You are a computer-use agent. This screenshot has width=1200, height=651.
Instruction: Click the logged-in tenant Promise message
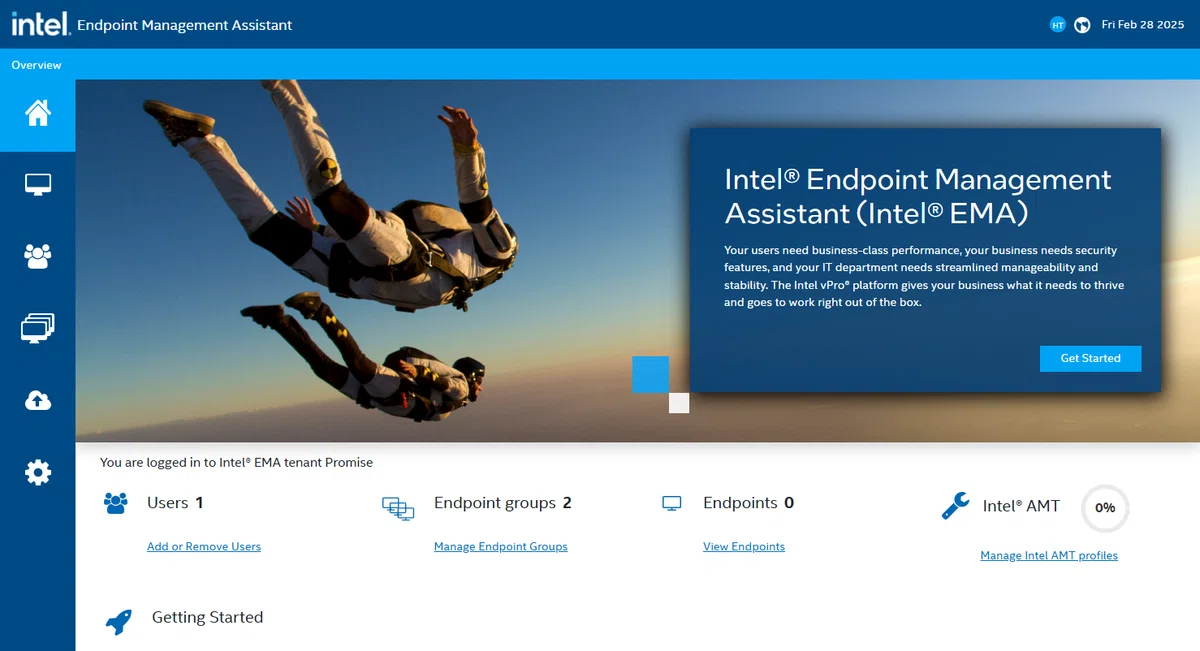point(236,463)
